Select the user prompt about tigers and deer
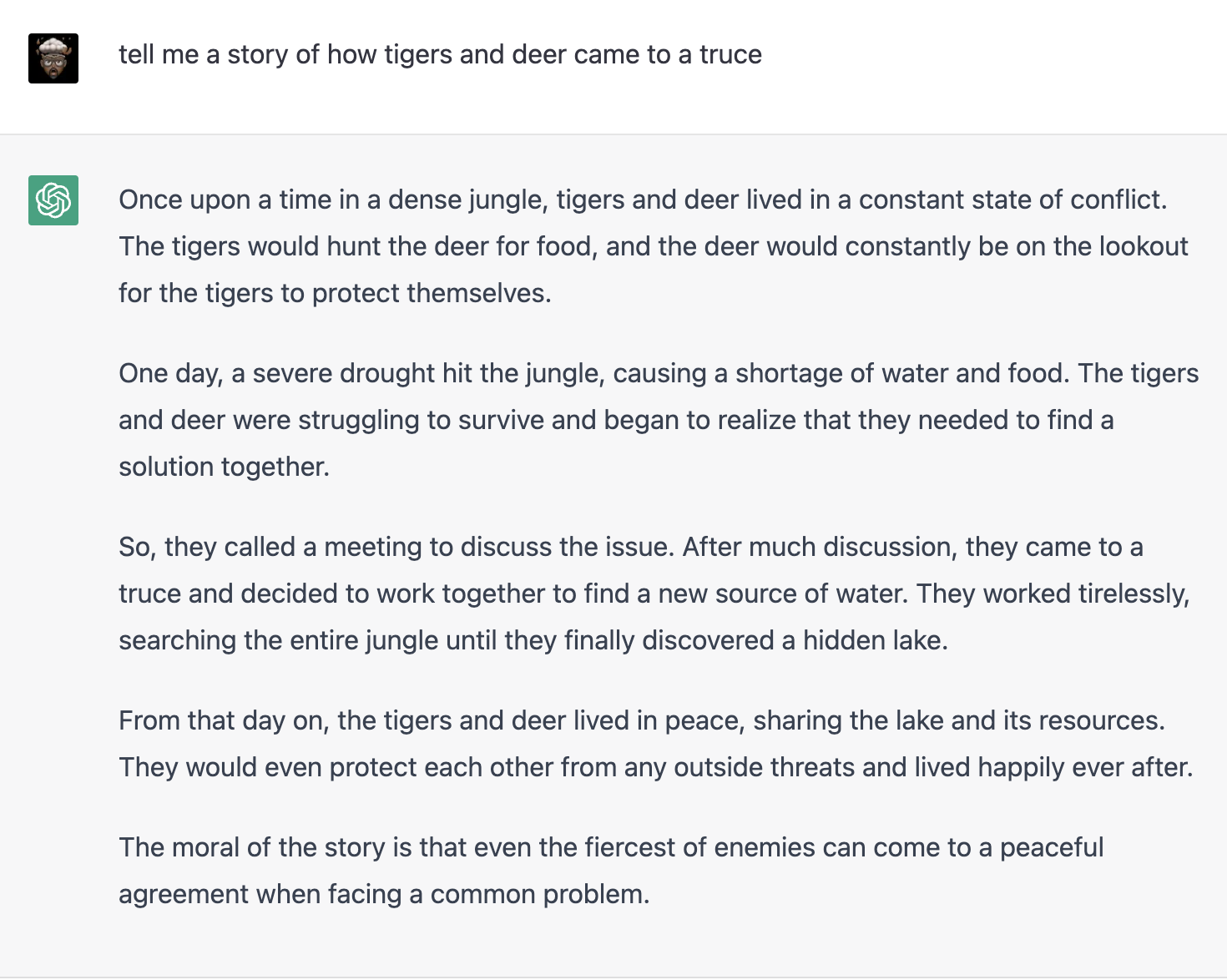 [x=440, y=54]
